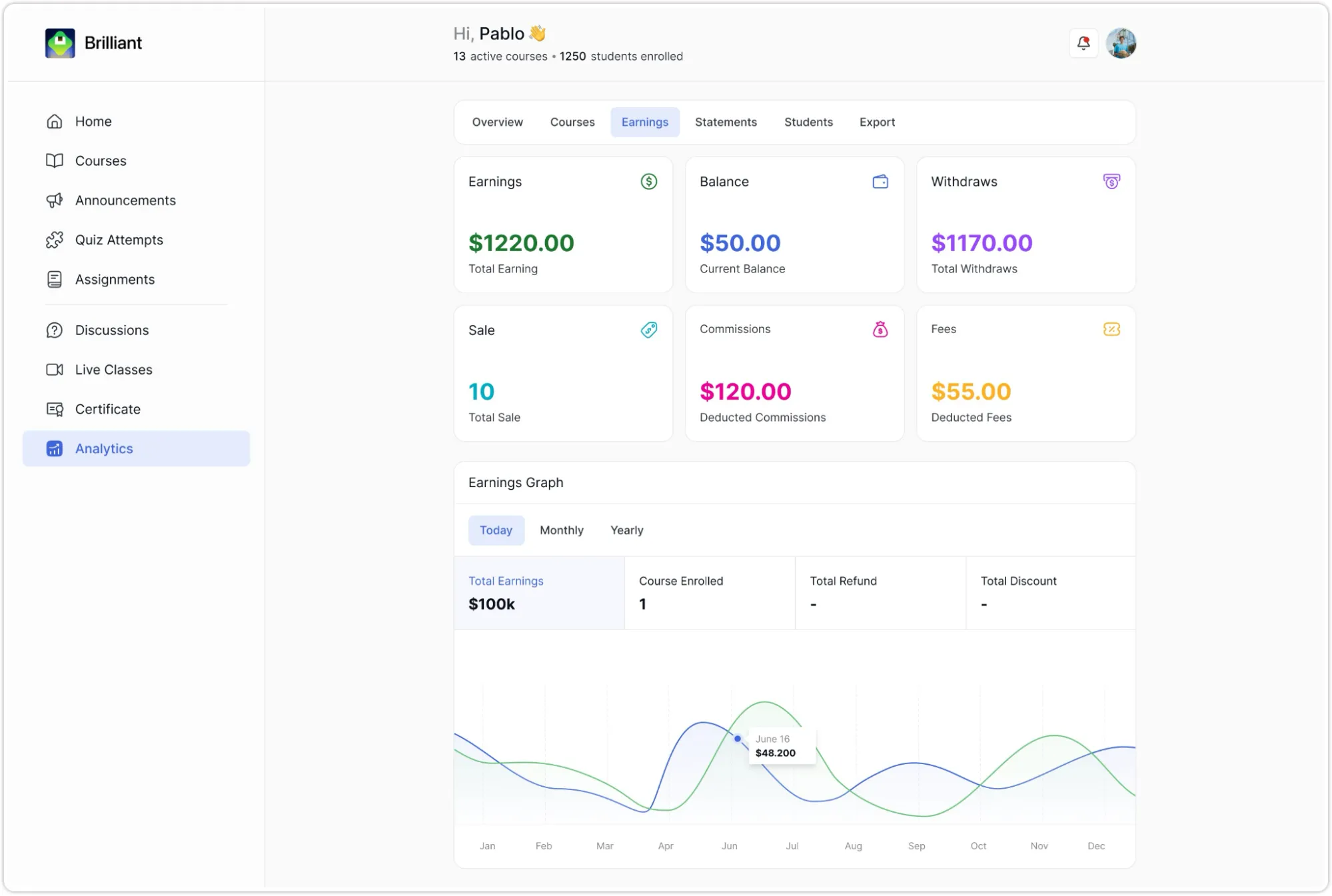This screenshot has height=896, width=1332.
Task: Open Live Classes page
Action: [x=137, y=370]
